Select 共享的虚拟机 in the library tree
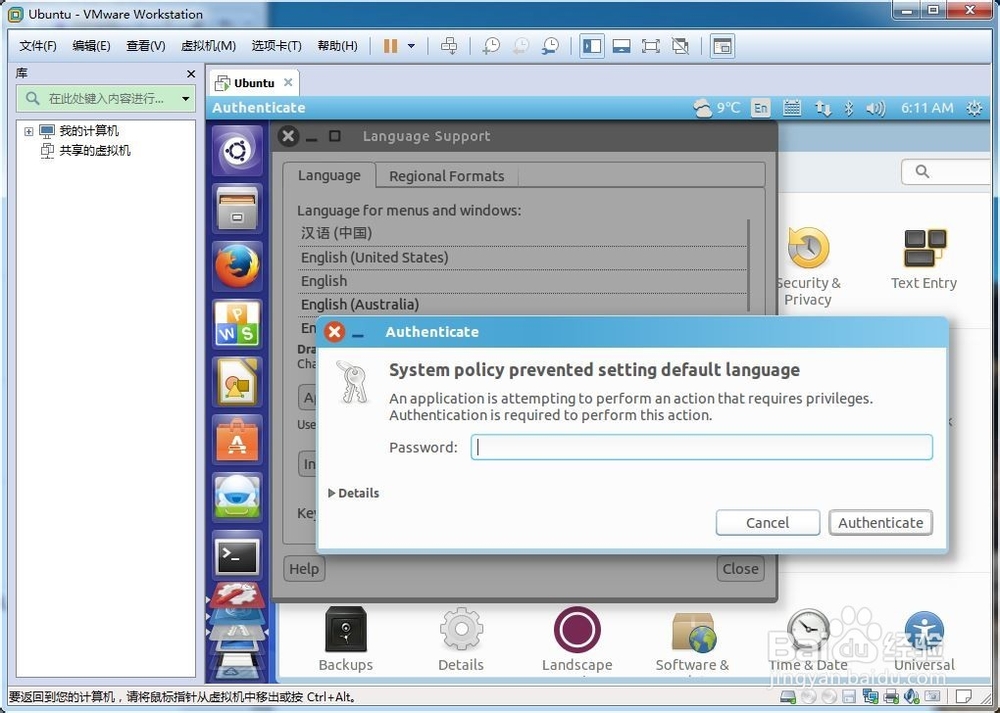 coord(94,151)
